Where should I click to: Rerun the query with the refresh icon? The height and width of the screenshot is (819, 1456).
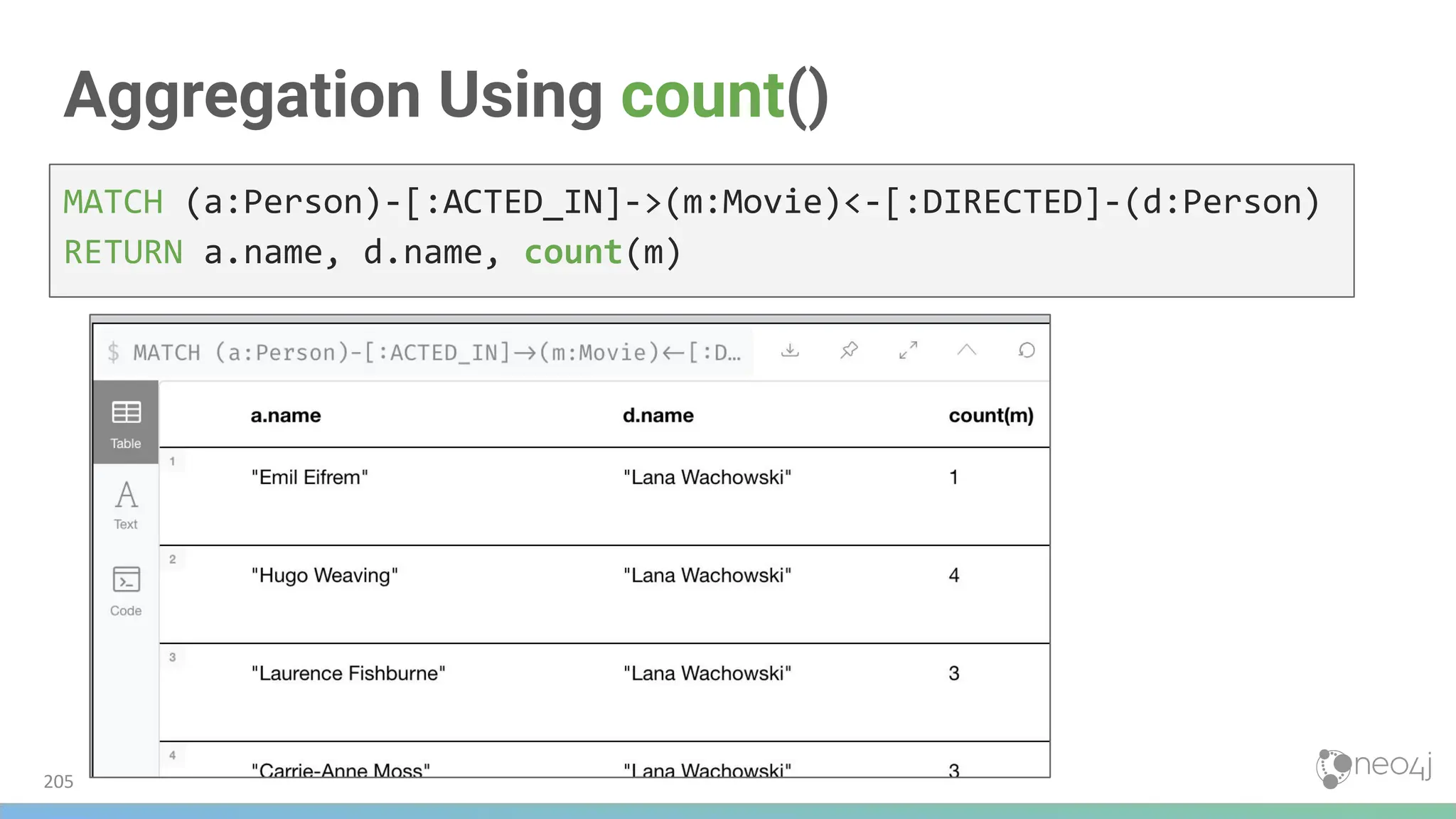(x=1026, y=350)
